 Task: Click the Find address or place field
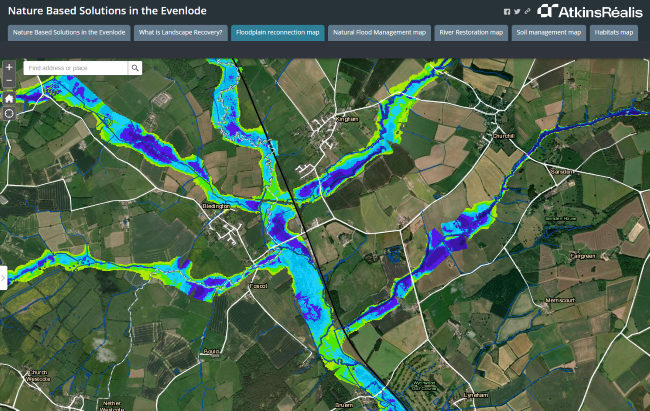point(76,68)
